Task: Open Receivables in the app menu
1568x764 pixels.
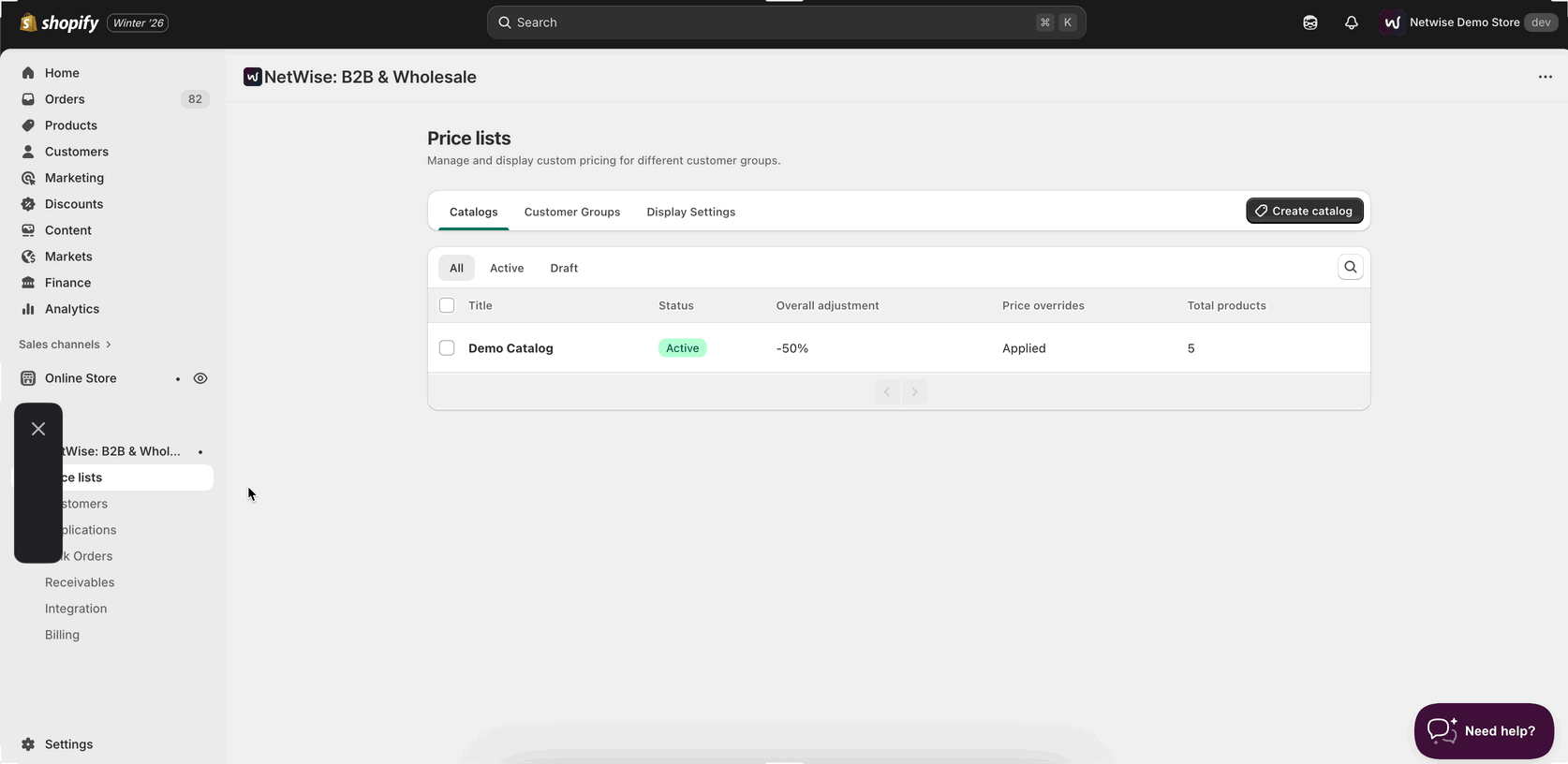Action: (x=80, y=582)
